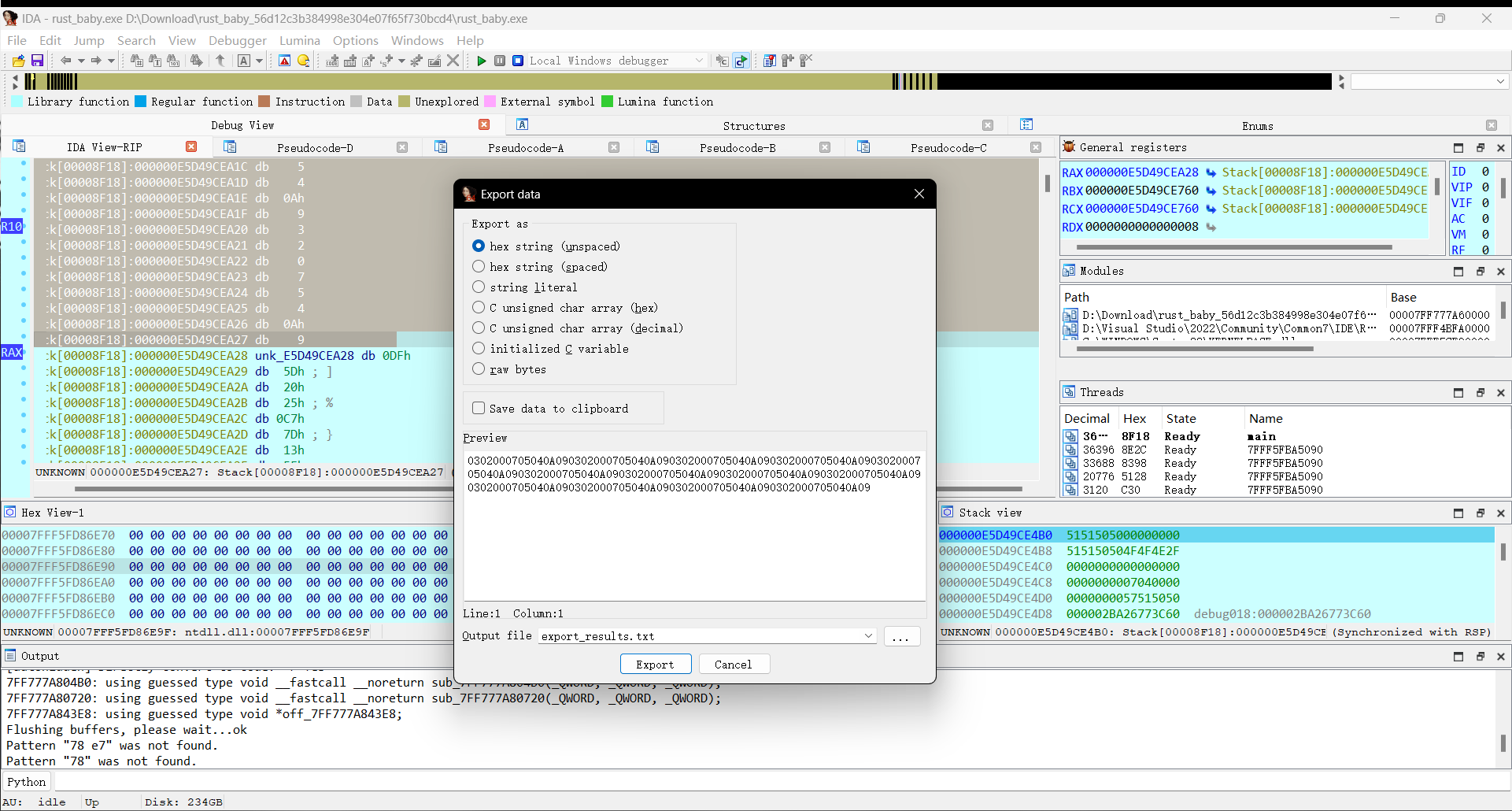
Task: Jump forward with the right arrow icon
Action: tap(96, 61)
